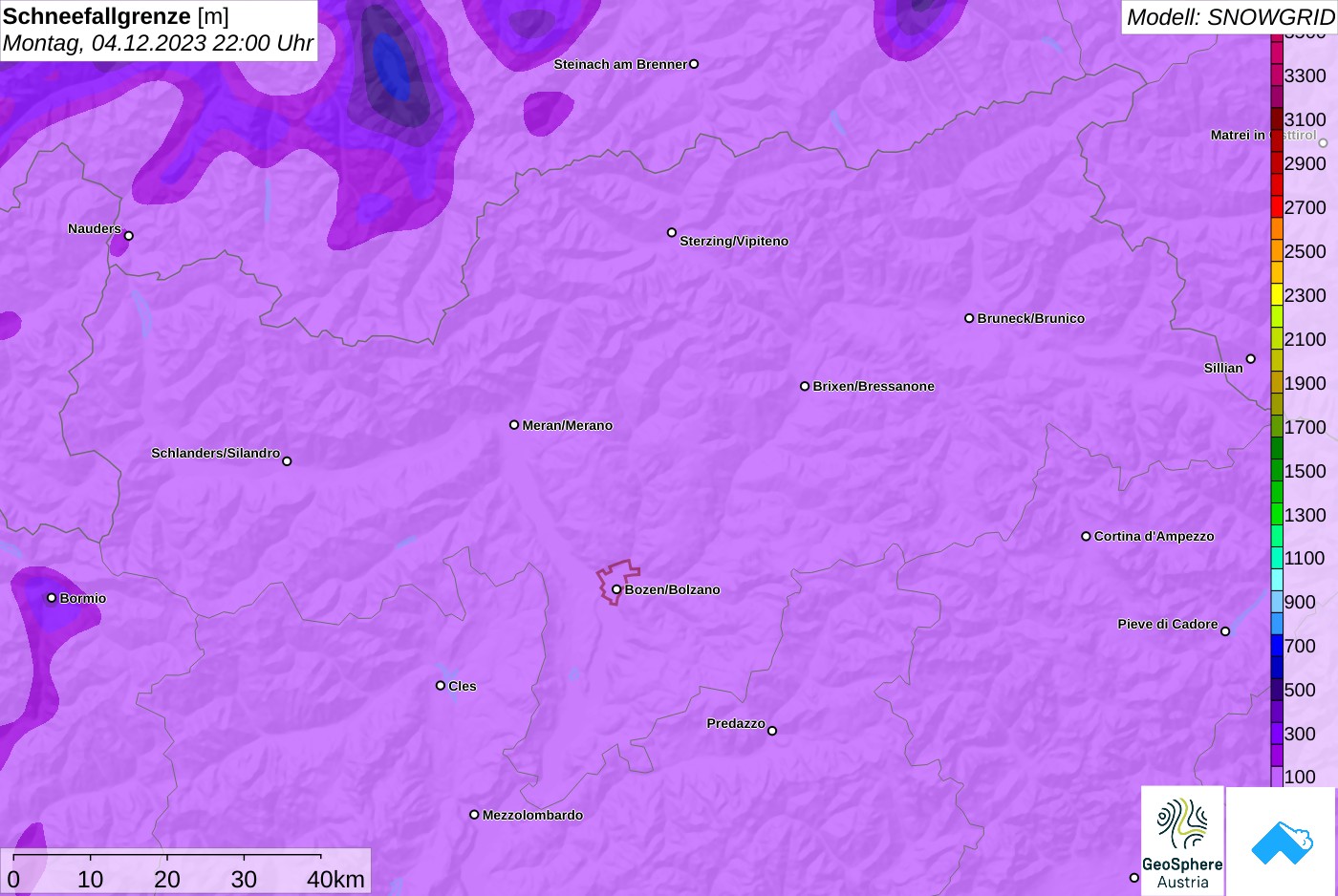Click the Bormio location marker
1338x896 pixels.
(52, 598)
